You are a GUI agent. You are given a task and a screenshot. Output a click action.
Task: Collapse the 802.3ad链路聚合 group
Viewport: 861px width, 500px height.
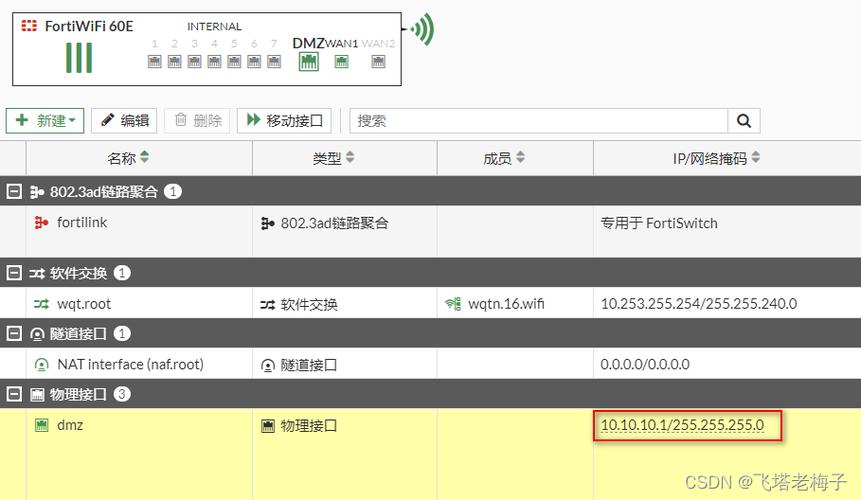point(14,192)
